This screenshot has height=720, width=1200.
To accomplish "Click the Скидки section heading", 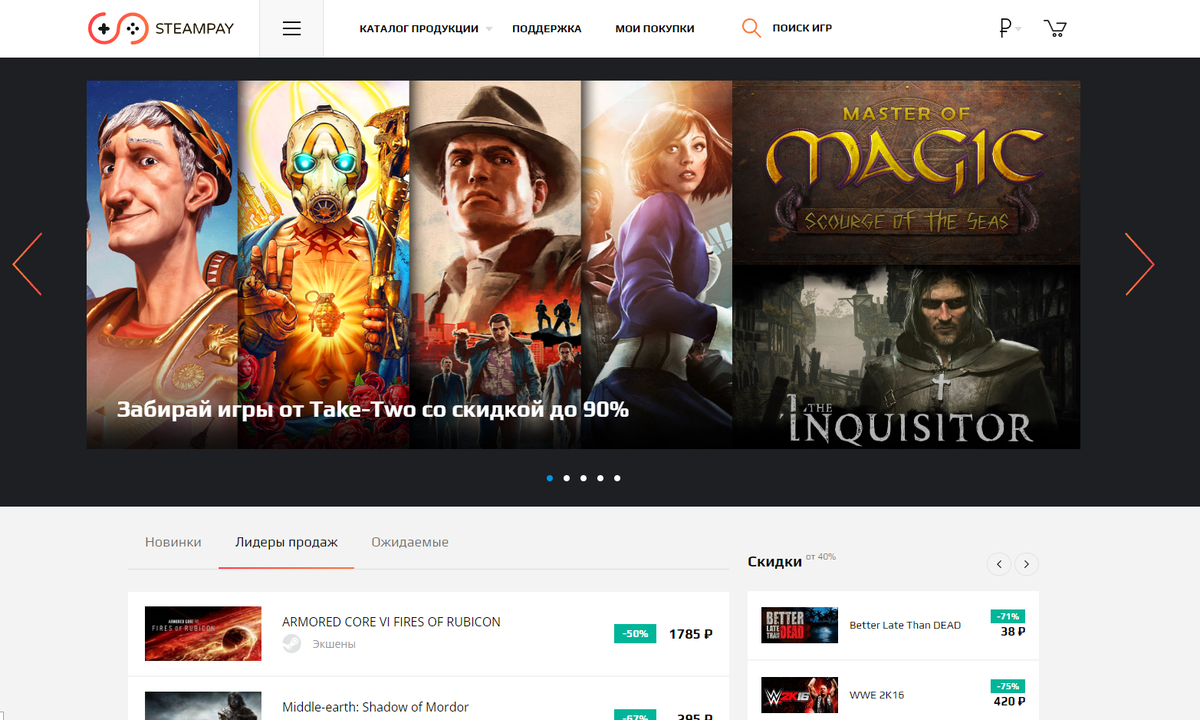I will pos(775,562).
